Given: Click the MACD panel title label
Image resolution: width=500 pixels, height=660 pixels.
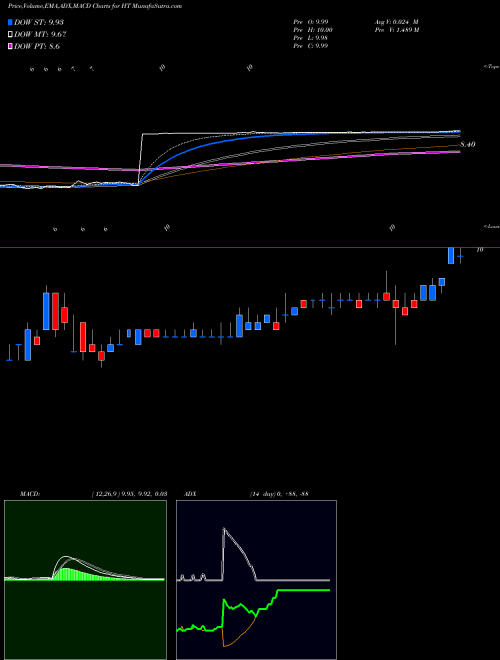Looking at the screenshot, I should (x=30, y=493).
